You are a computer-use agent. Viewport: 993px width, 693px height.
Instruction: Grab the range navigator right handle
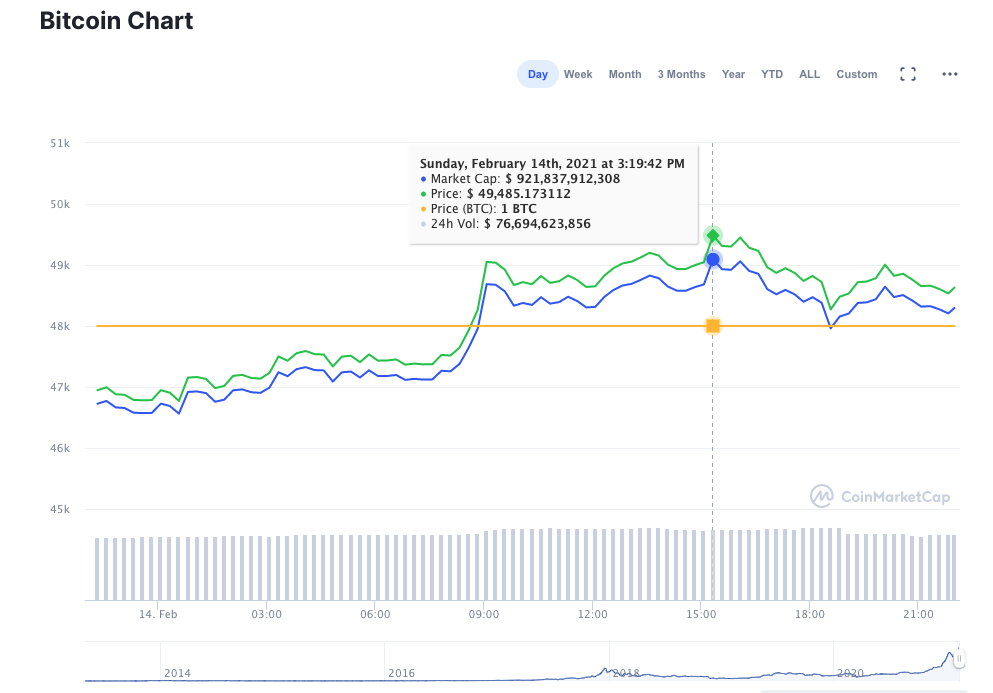point(959,659)
